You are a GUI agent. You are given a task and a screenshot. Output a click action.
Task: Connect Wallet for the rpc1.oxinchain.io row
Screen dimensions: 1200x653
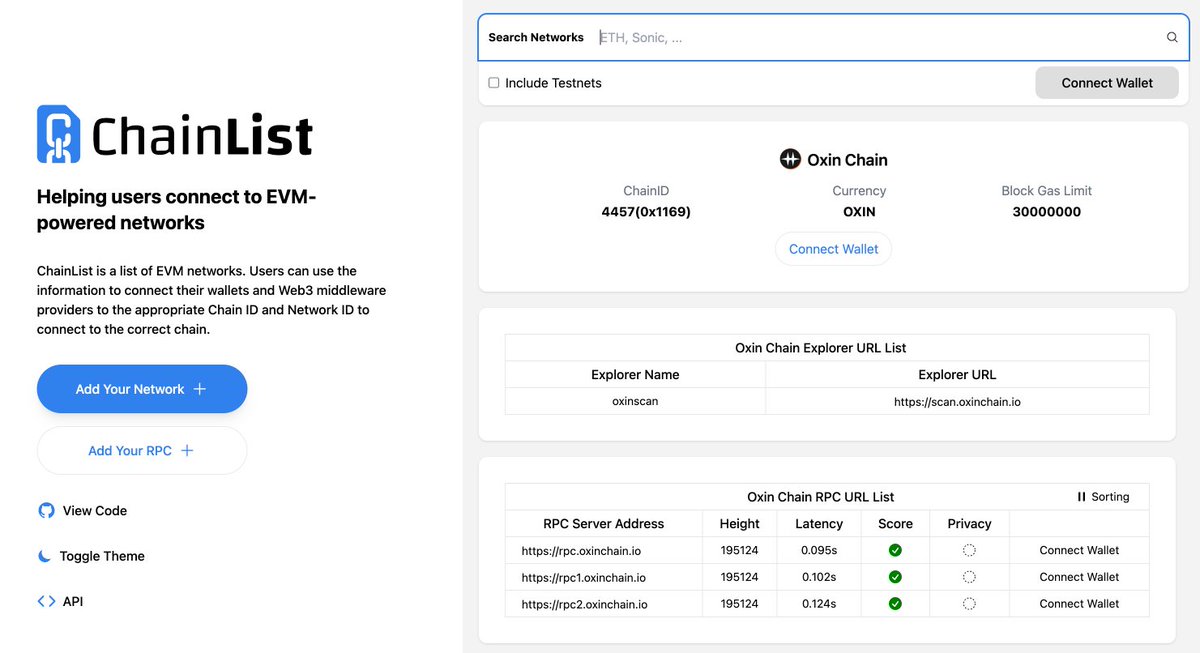1079,577
